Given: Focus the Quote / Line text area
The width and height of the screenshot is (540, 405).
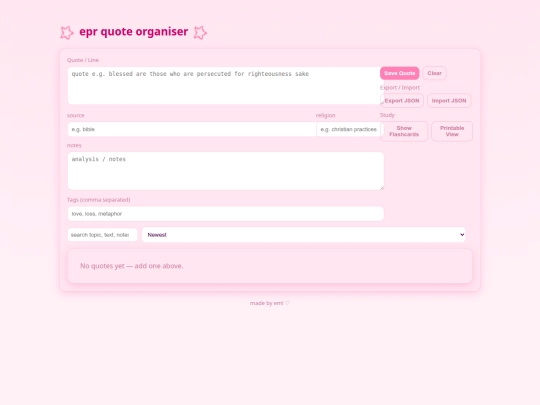Looking at the screenshot, I should click(226, 86).
